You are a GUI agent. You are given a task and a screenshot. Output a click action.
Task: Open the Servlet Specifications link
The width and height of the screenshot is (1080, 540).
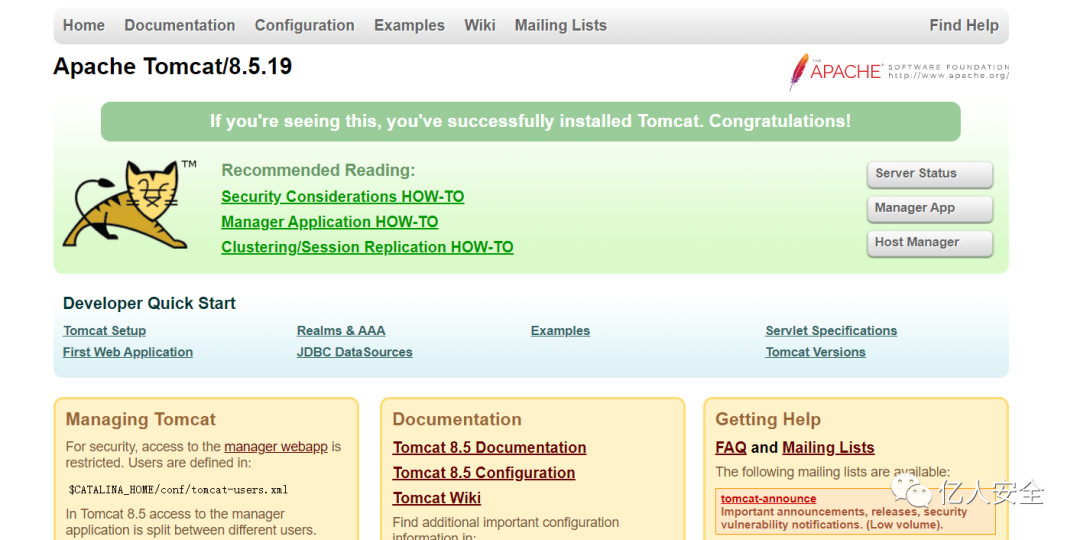[x=831, y=331]
